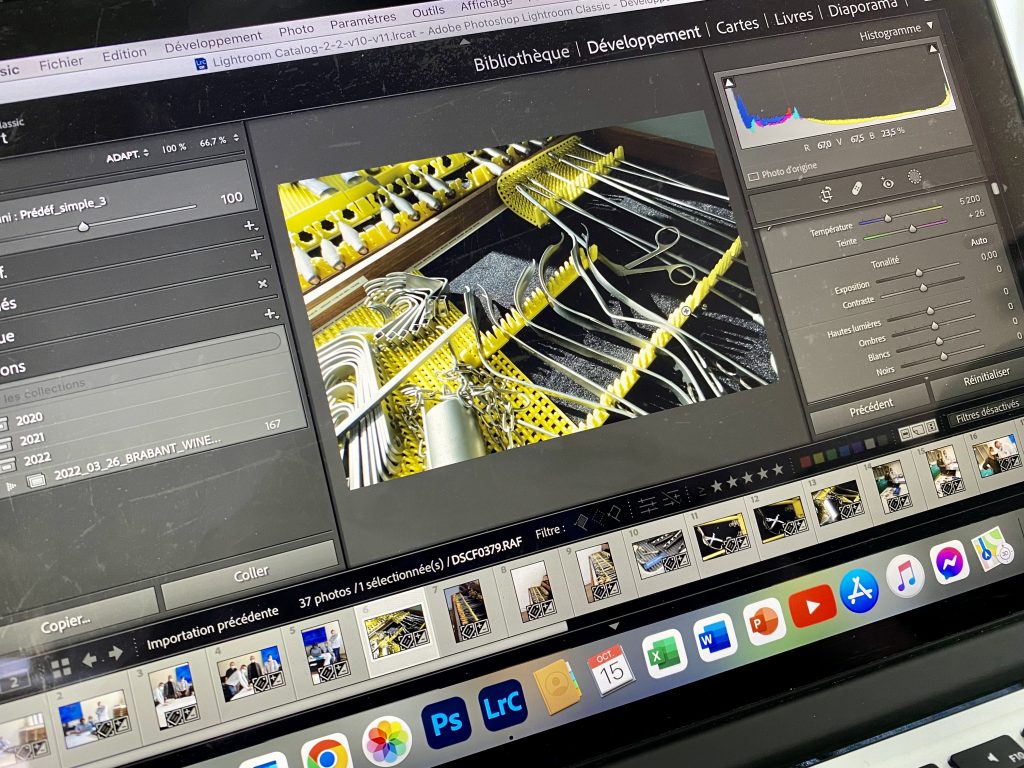
Task: Toggle unflagged photos filter
Action: (598, 517)
